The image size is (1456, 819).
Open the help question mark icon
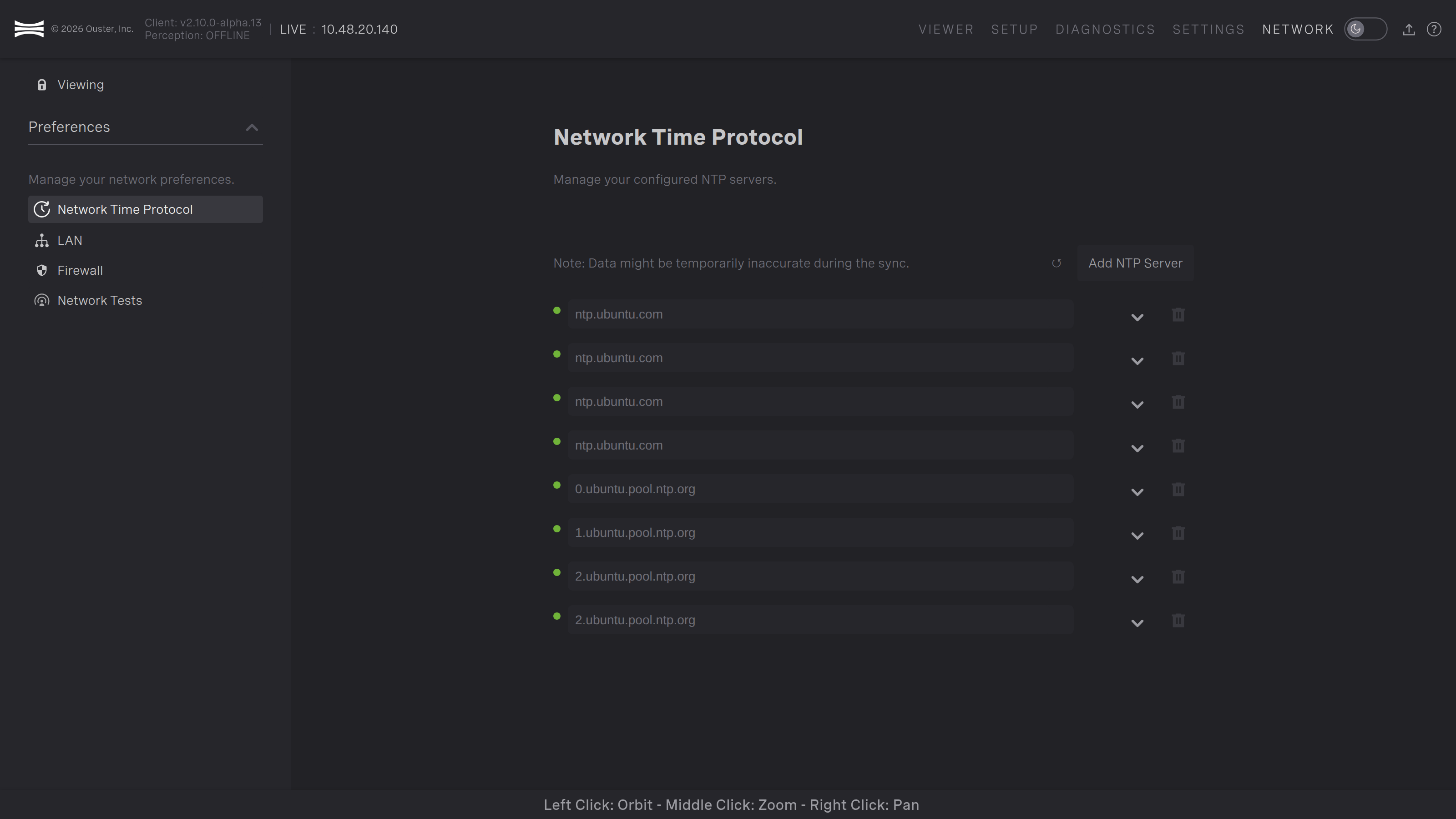click(1434, 30)
